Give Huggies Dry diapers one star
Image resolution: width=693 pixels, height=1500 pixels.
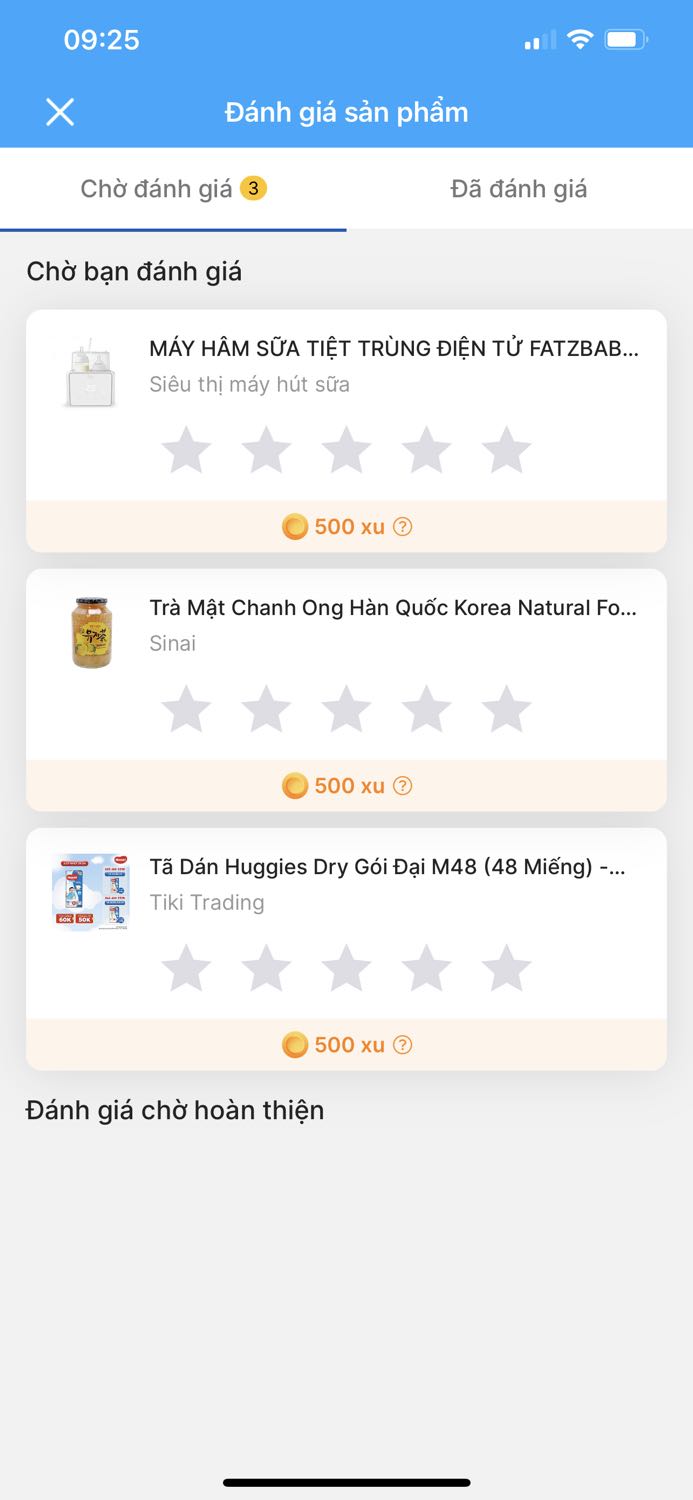click(x=186, y=968)
